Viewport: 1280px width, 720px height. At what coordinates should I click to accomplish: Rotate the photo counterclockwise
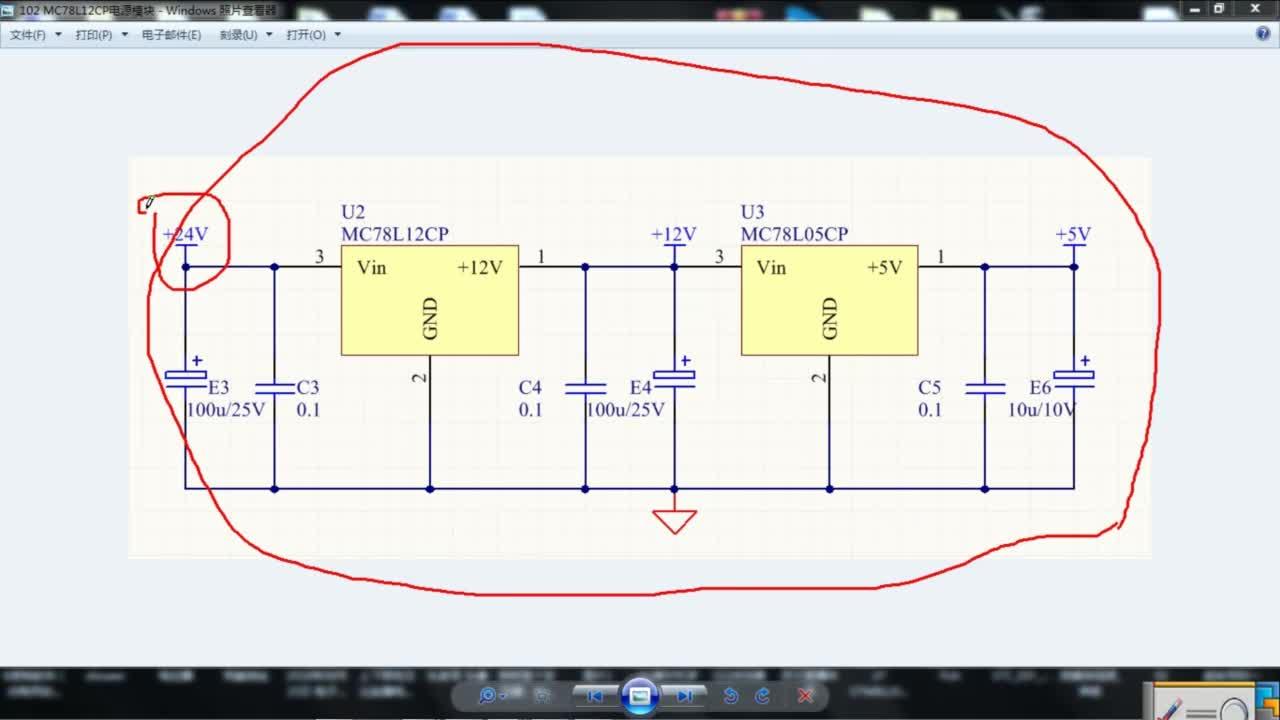[x=731, y=696]
